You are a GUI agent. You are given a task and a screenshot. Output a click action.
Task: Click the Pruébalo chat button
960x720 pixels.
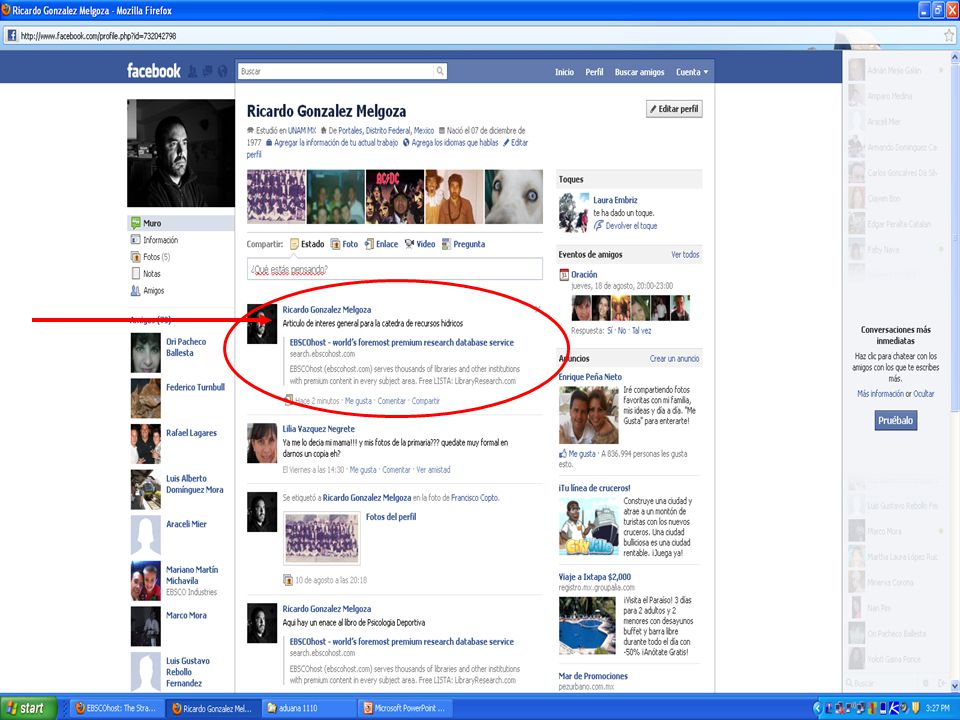(x=895, y=421)
